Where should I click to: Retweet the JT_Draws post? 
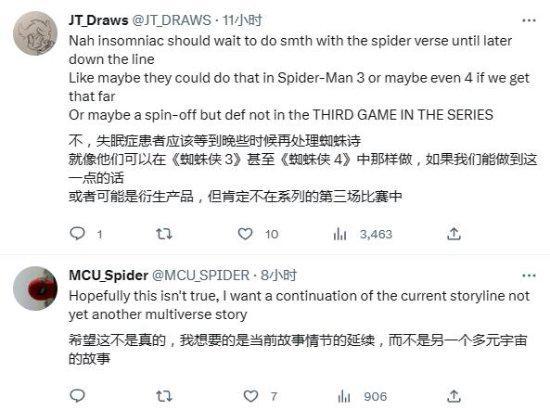pos(164,234)
